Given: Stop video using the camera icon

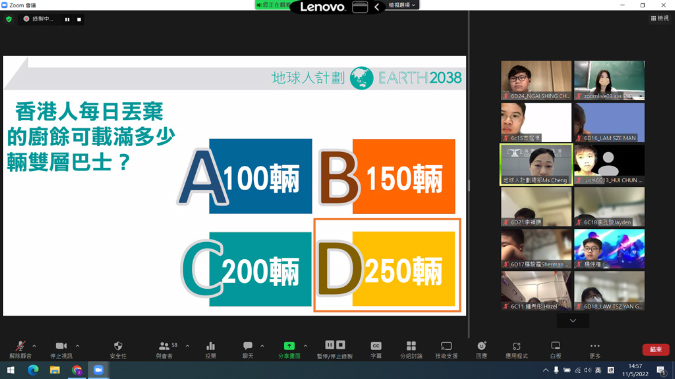Looking at the screenshot, I should coord(61,349).
